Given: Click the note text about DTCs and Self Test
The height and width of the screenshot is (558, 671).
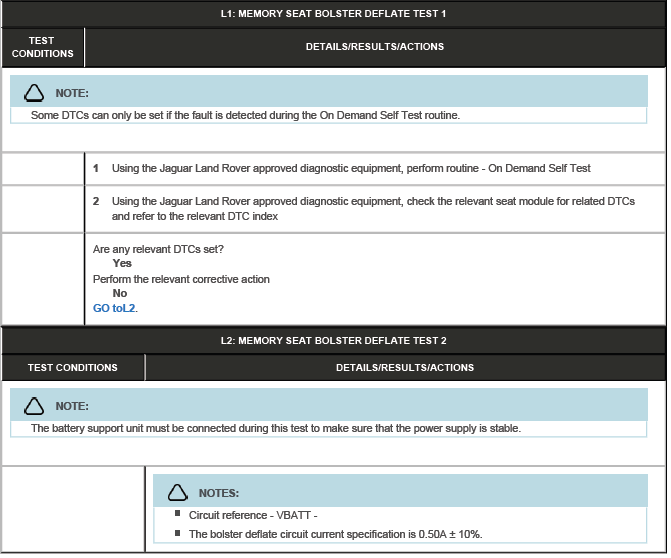Looking at the screenshot, I should (245, 116).
